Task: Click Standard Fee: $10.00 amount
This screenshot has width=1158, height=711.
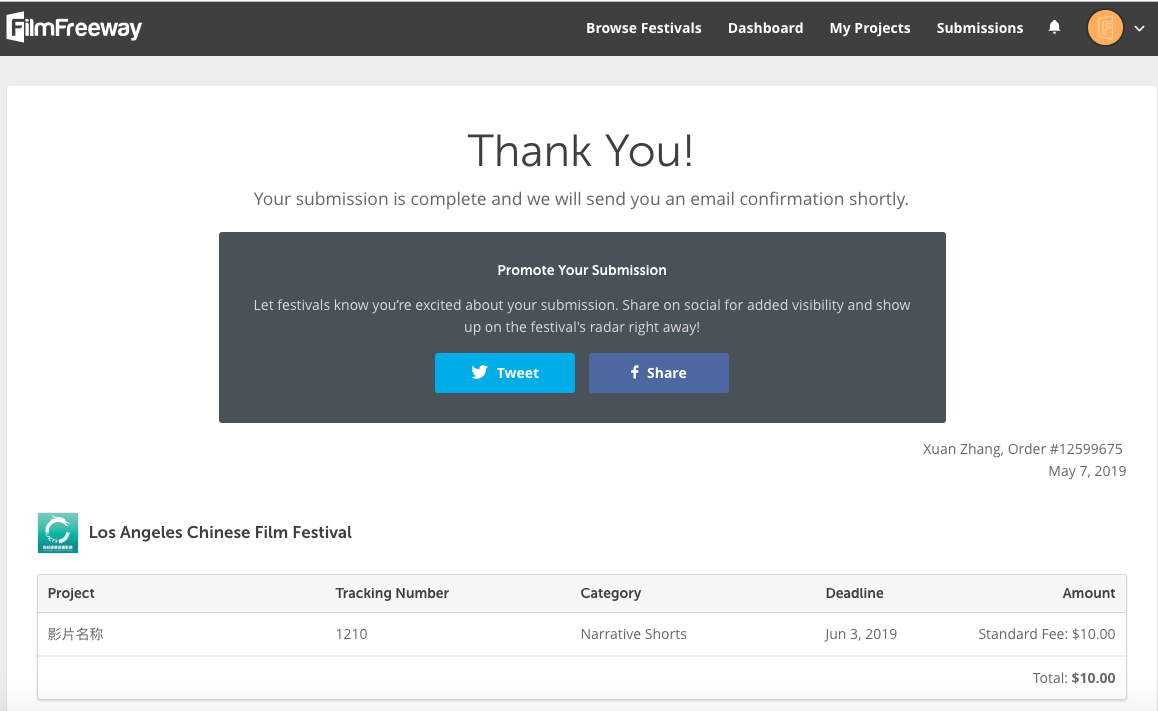Action: pos(1046,634)
